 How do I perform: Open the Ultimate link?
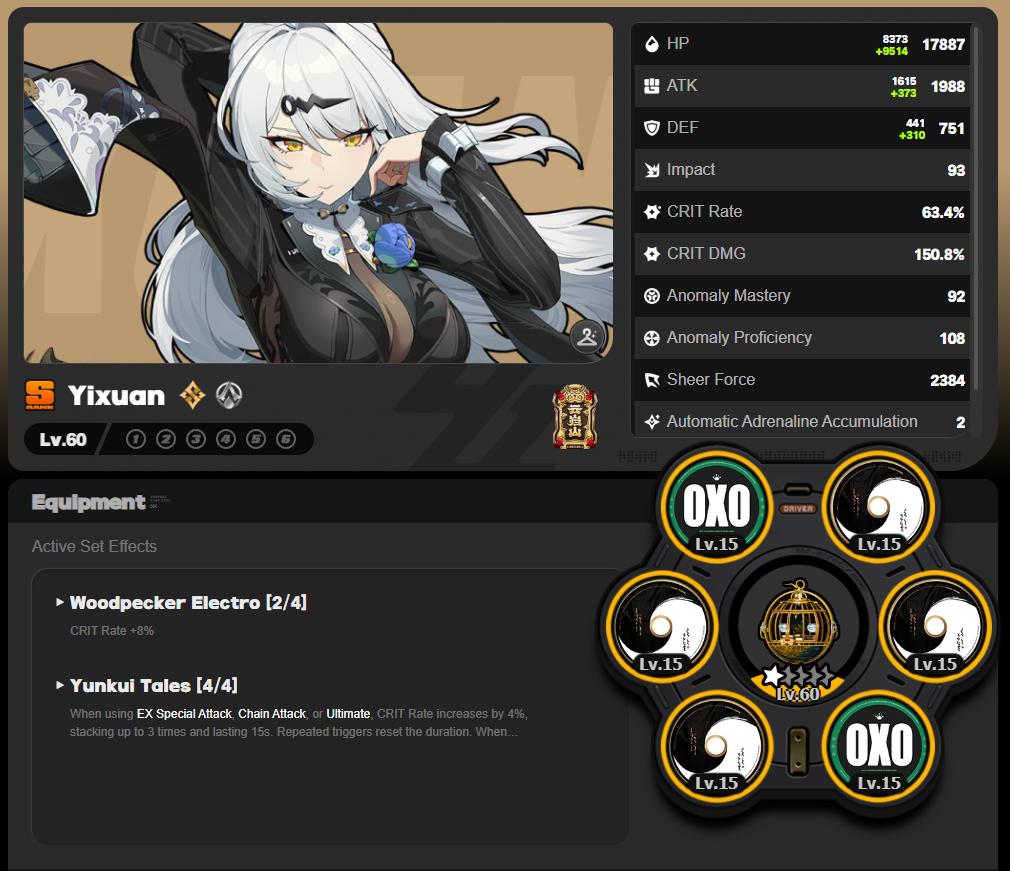(x=348, y=714)
